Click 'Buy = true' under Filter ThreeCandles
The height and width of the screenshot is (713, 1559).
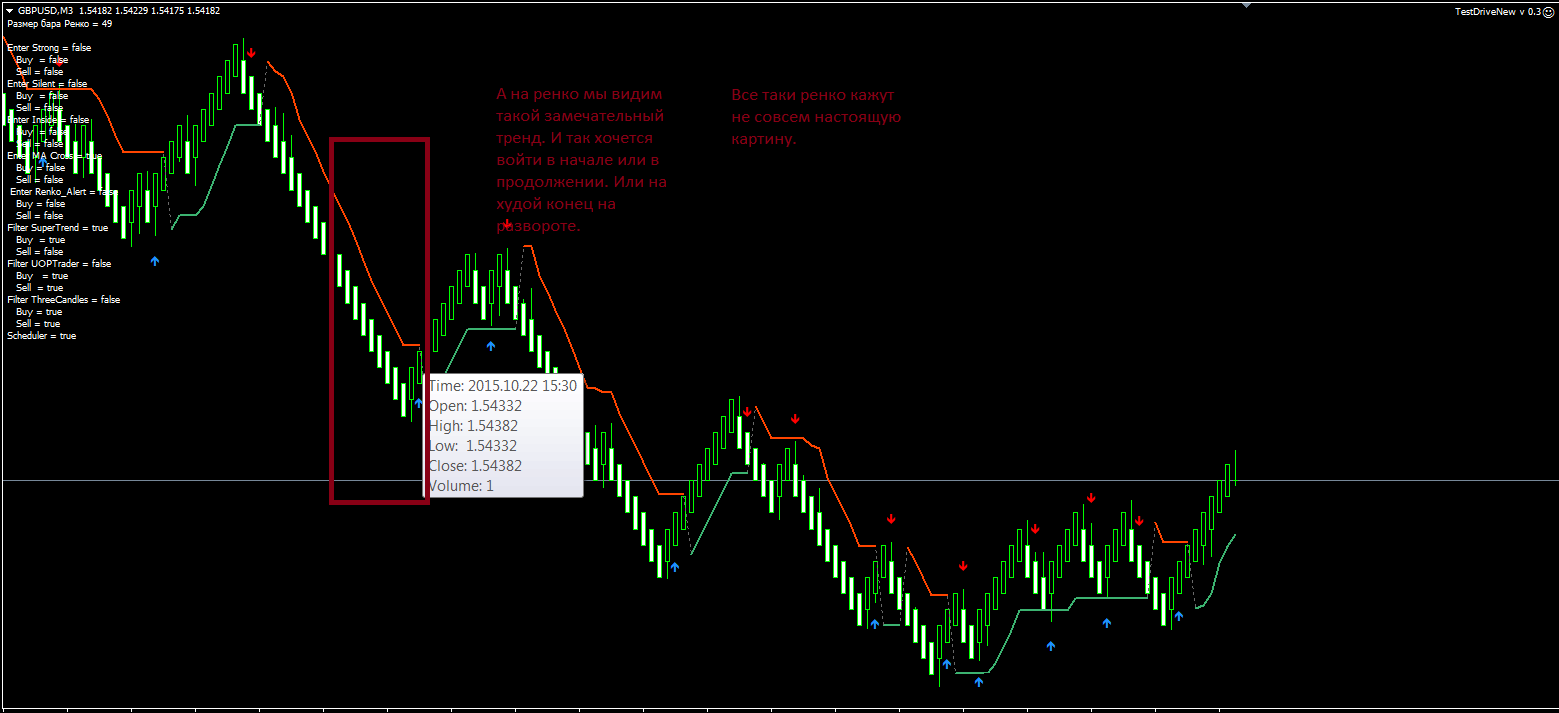point(39,312)
